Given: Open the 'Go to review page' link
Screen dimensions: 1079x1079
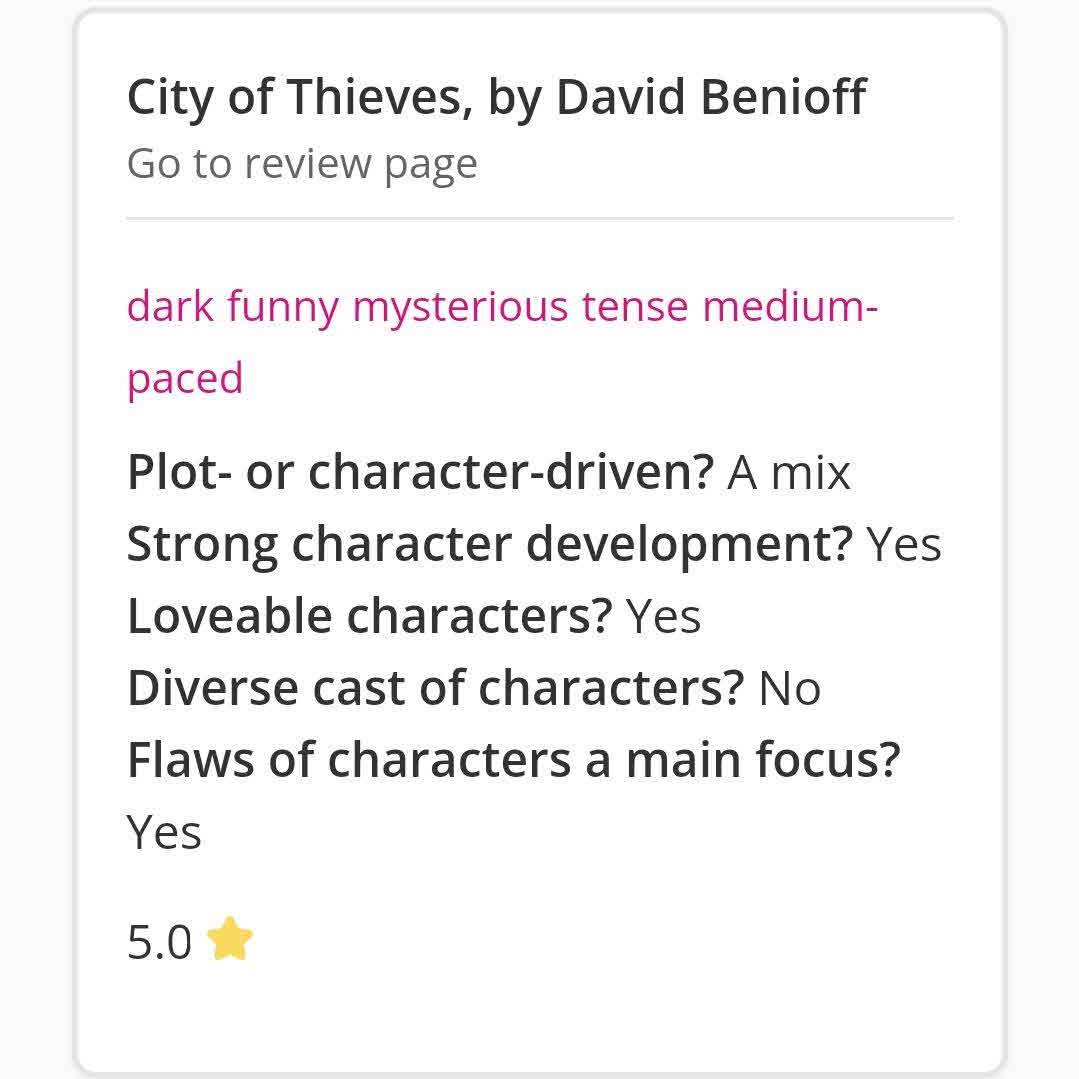Looking at the screenshot, I should (x=302, y=163).
